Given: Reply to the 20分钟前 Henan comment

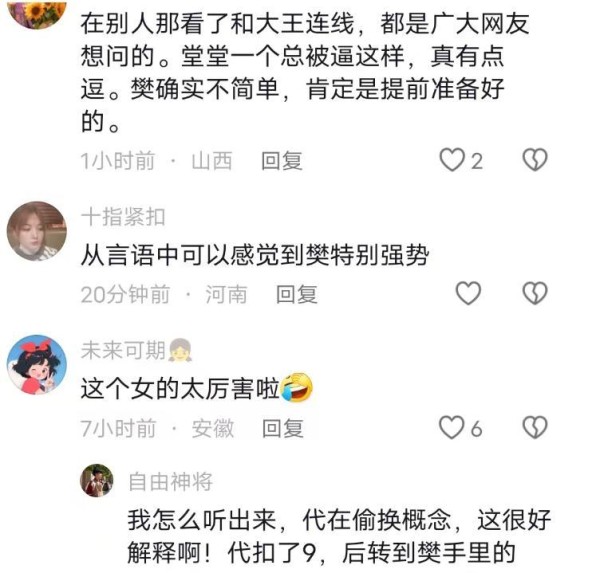Looking at the screenshot, I should coord(297,294).
